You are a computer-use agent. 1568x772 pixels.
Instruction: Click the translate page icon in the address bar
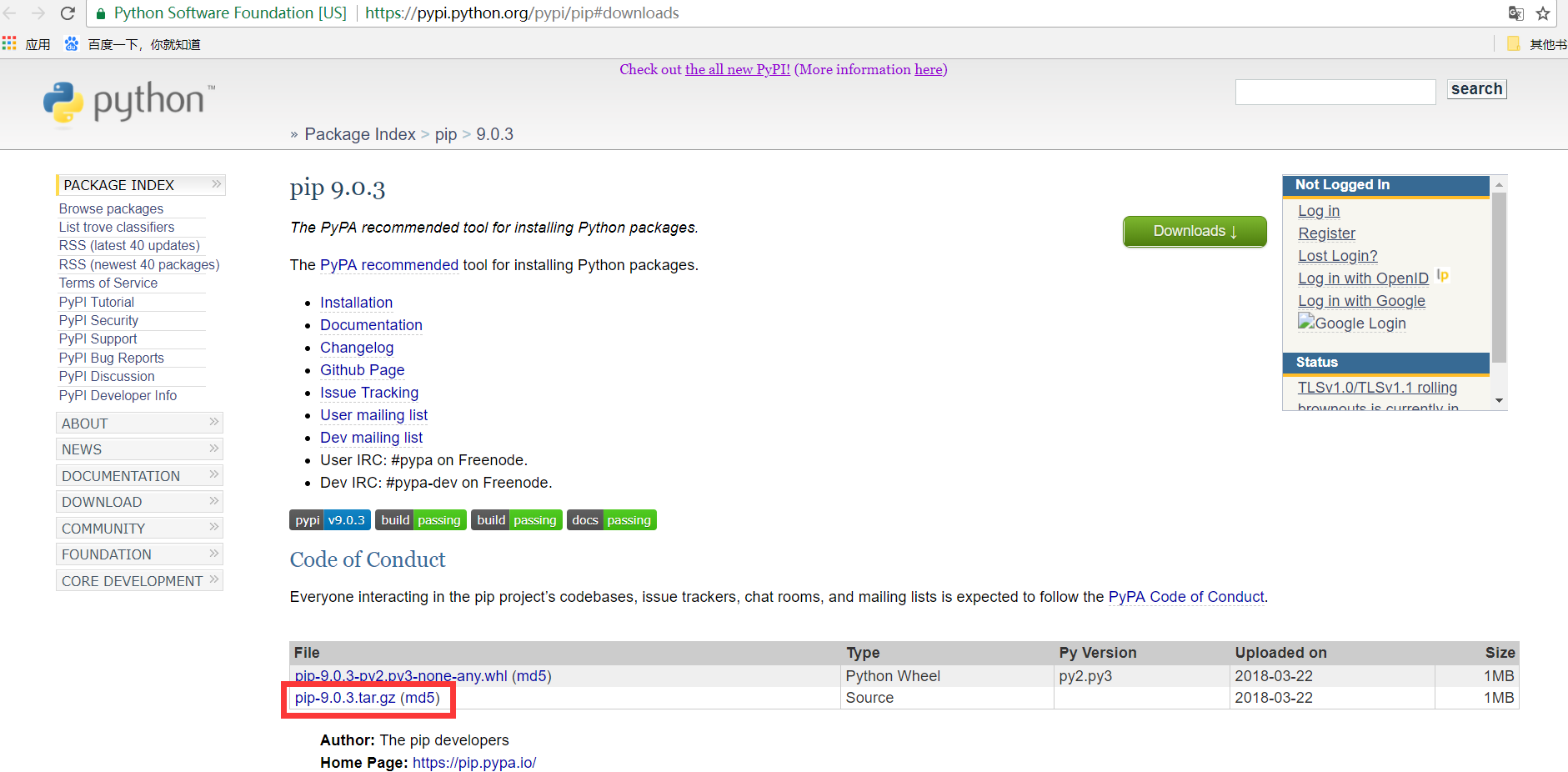(1516, 13)
